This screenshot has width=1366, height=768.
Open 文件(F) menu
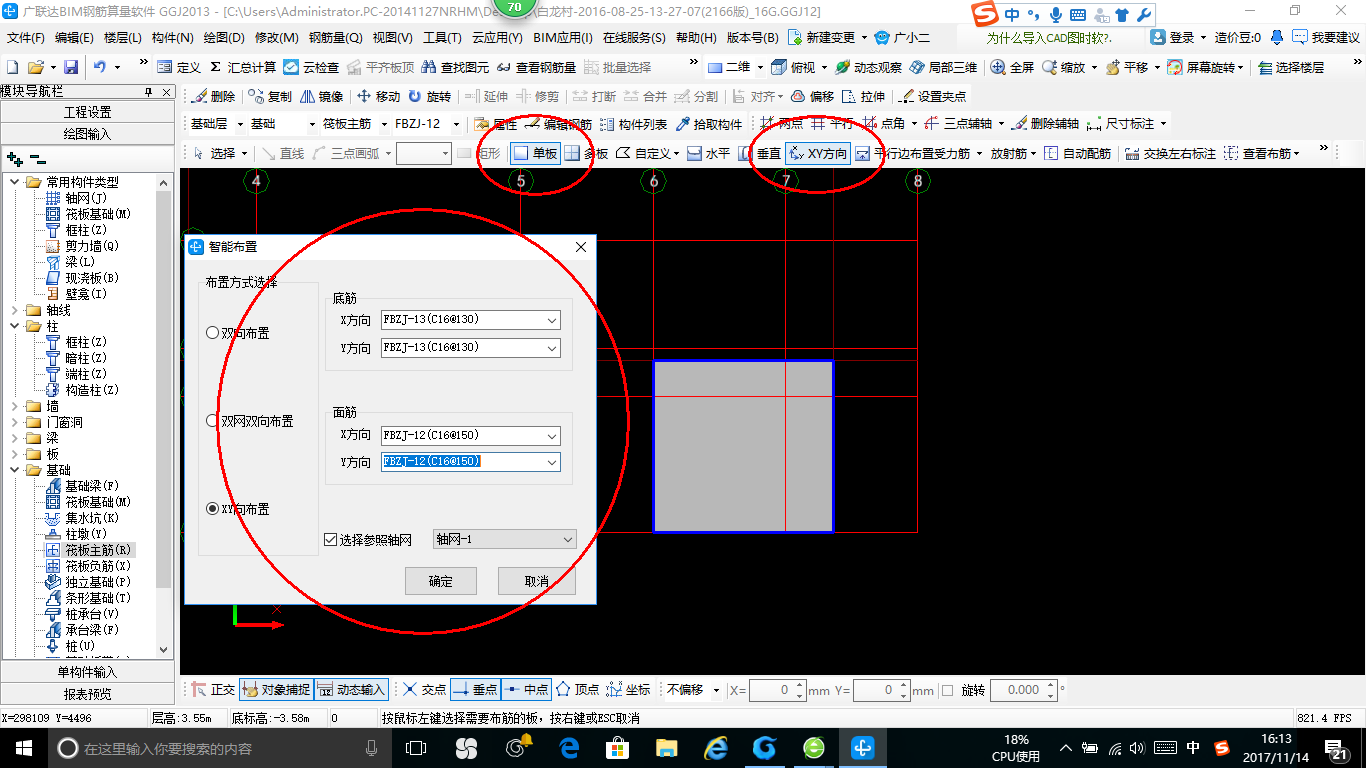[x=26, y=38]
